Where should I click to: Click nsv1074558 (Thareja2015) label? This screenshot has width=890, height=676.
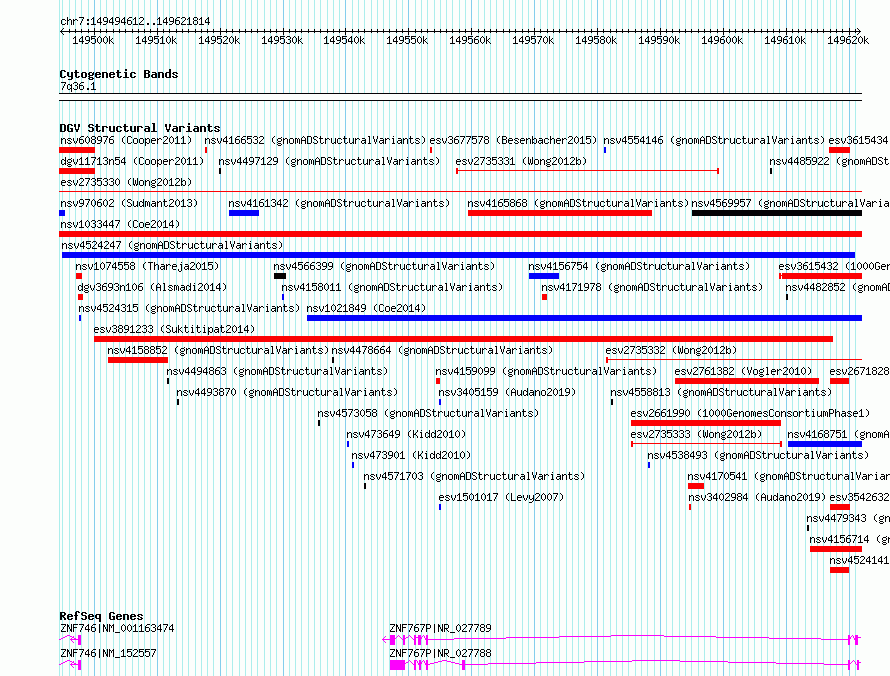click(x=147, y=266)
